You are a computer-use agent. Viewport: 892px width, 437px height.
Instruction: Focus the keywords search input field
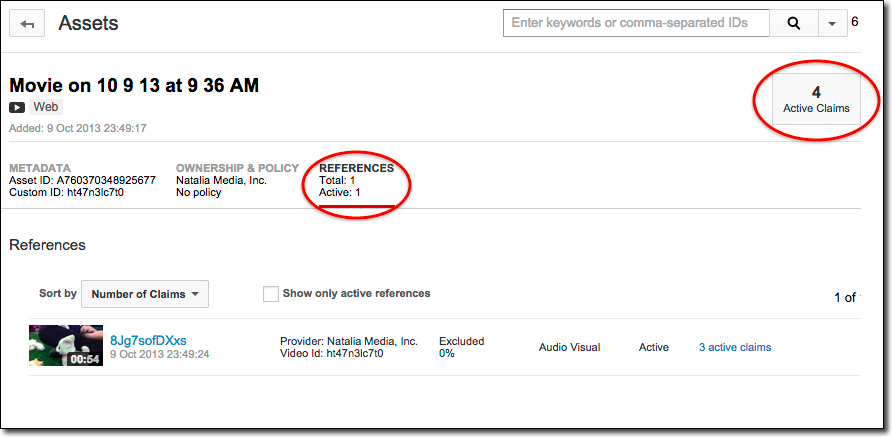(x=637, y=23)
